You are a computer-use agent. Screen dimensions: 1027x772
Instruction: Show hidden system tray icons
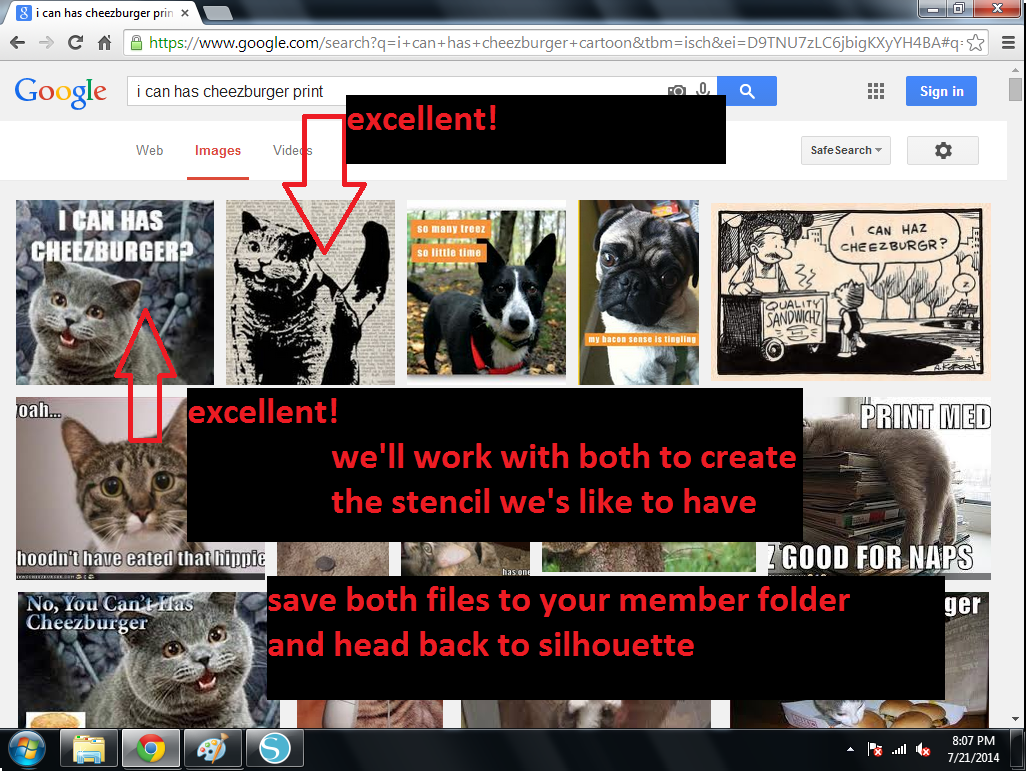coord(850,749)
